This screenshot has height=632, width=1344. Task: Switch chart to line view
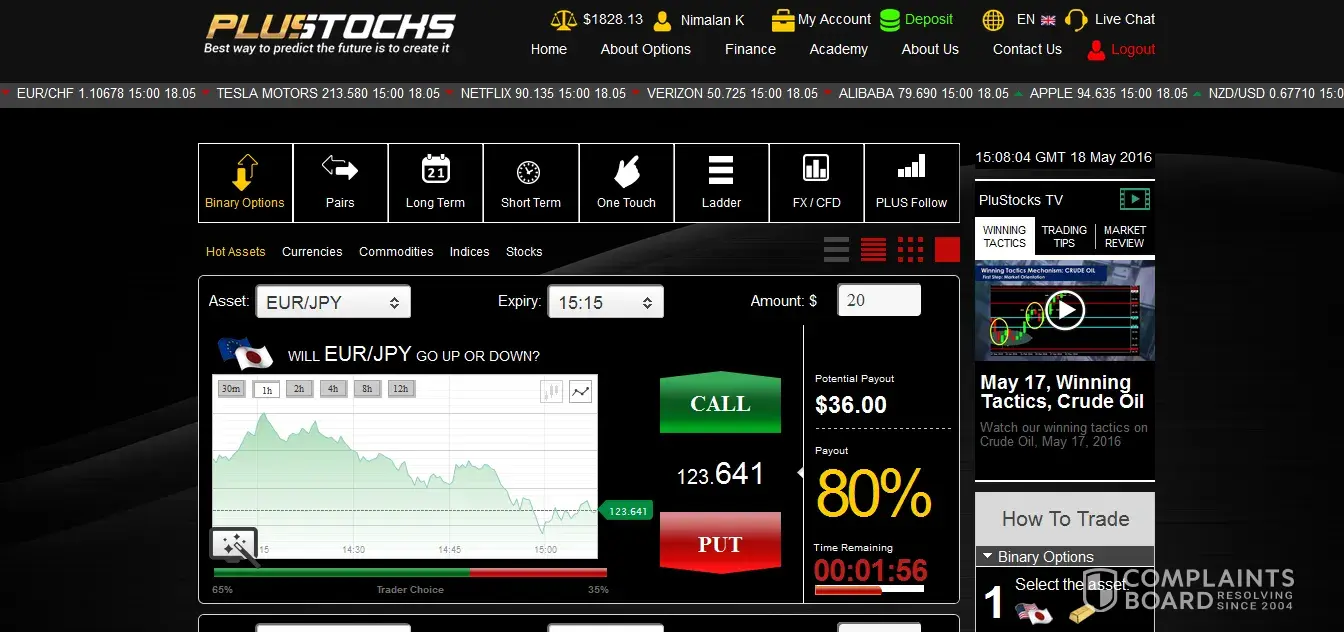click(580, 392)
